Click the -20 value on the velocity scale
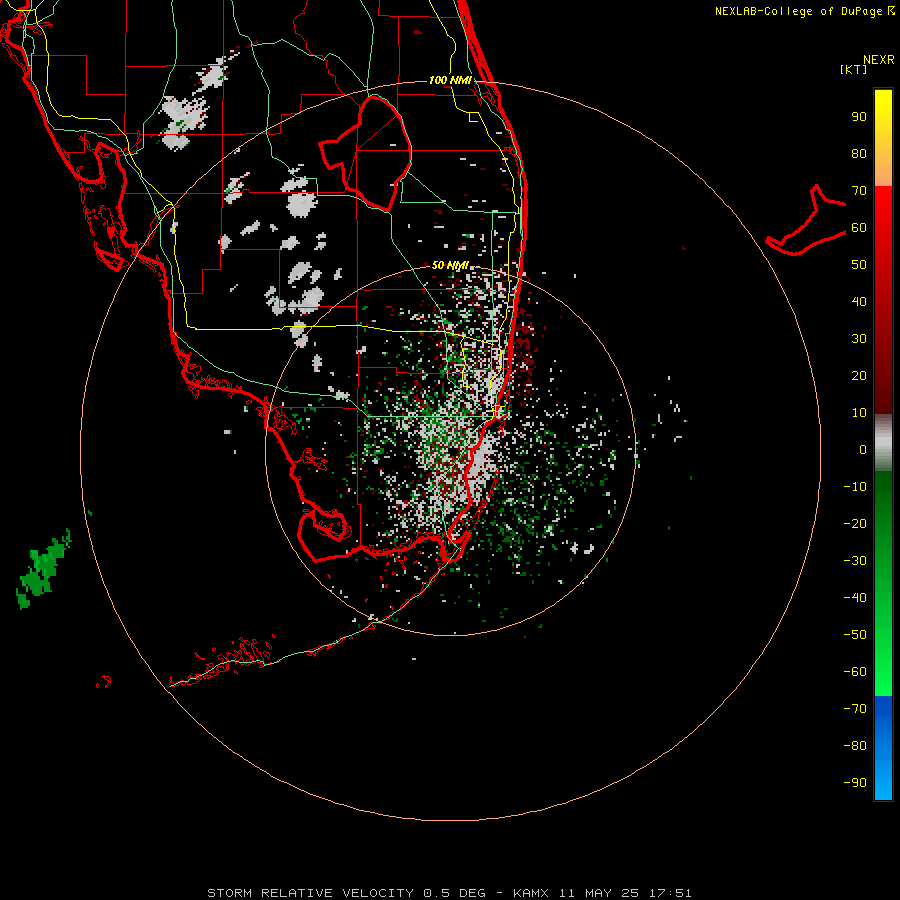 point(855,523)
